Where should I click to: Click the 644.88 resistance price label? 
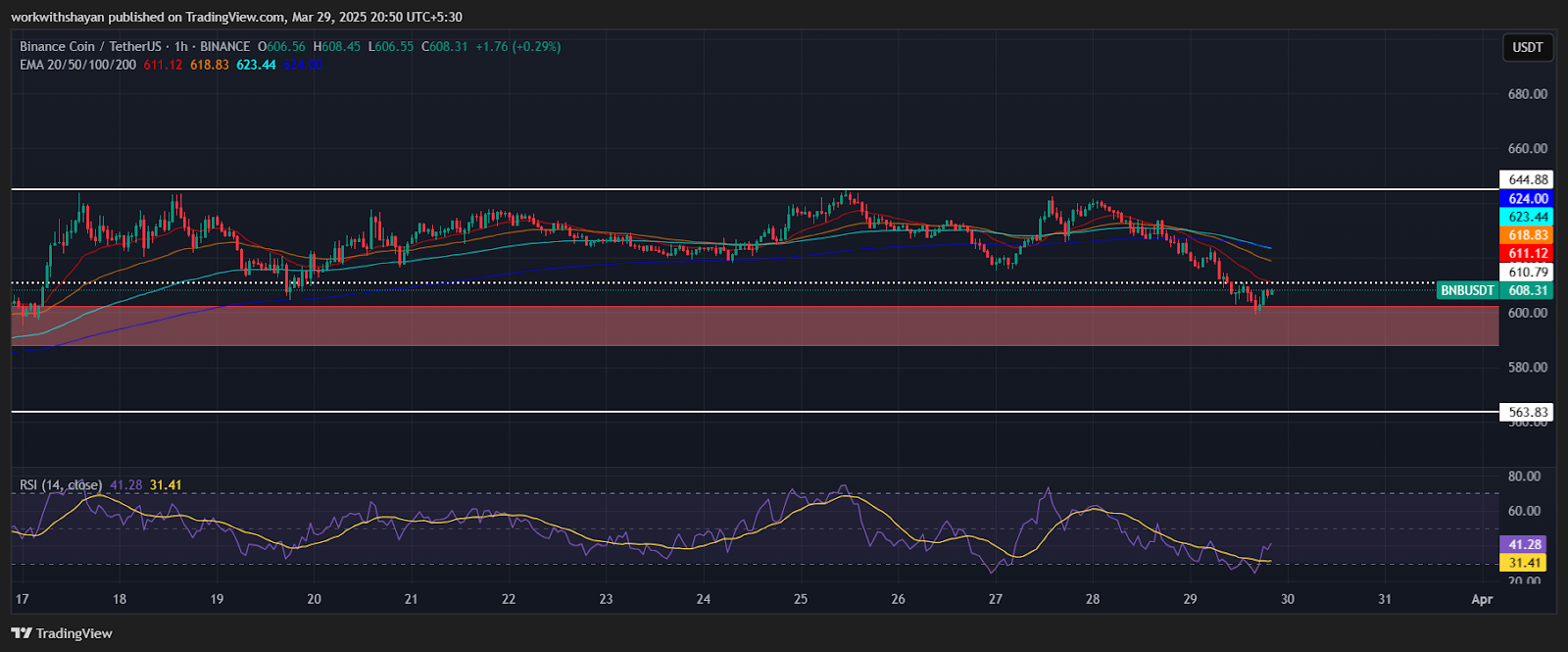click(1527, 179)
